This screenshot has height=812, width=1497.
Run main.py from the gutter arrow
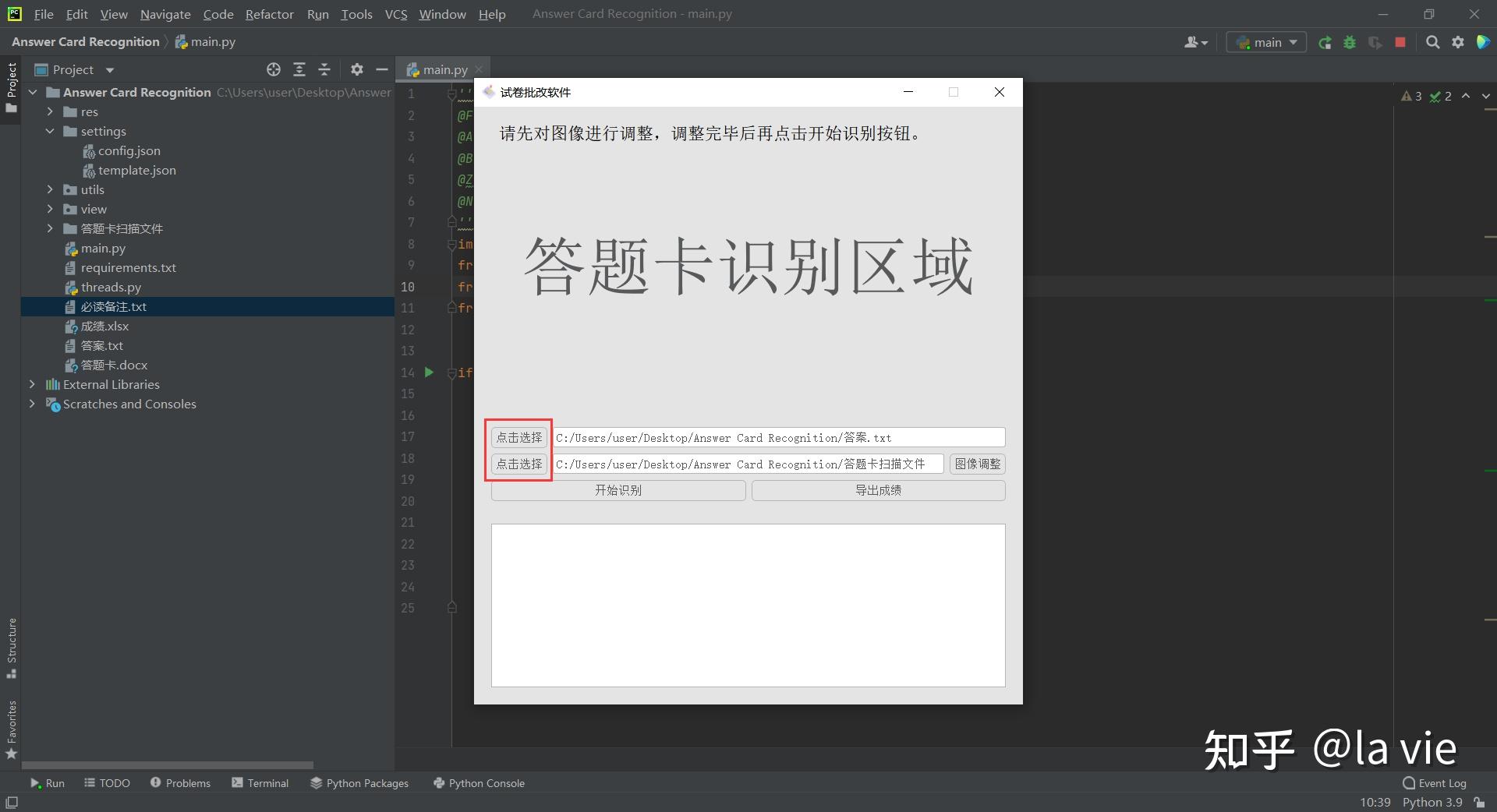[429, 372]
